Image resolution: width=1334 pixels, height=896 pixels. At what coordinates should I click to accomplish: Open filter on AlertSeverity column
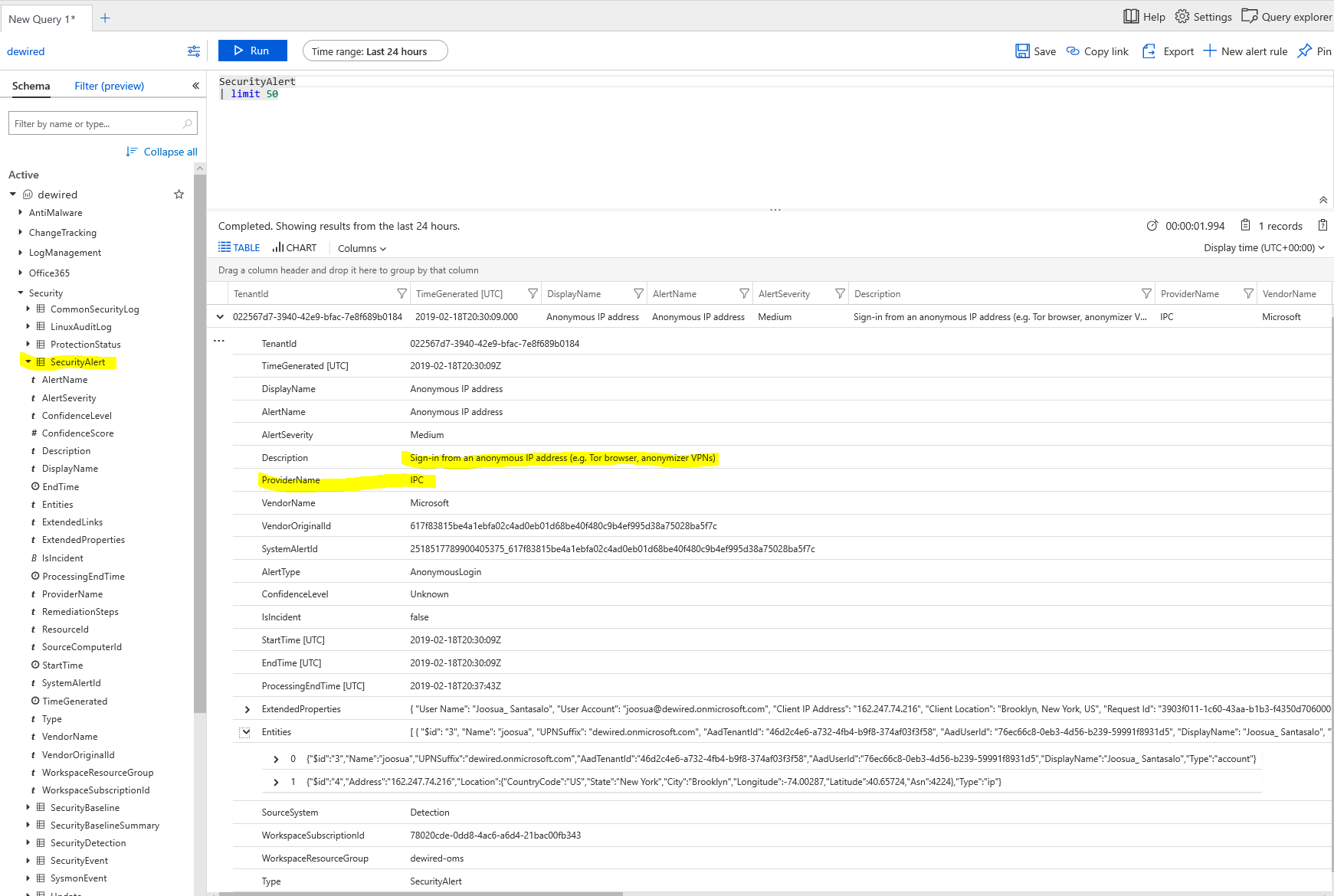[840, 294]
